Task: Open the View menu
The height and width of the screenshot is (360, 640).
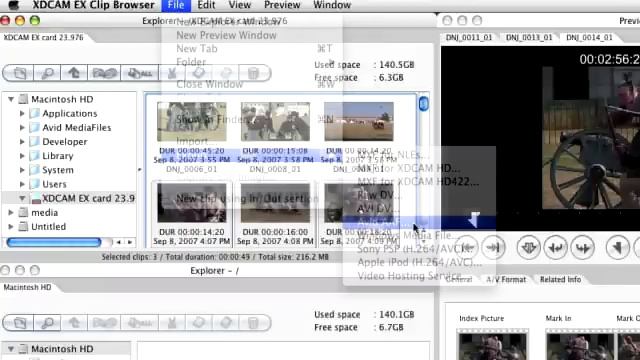Action: (240, 5)
